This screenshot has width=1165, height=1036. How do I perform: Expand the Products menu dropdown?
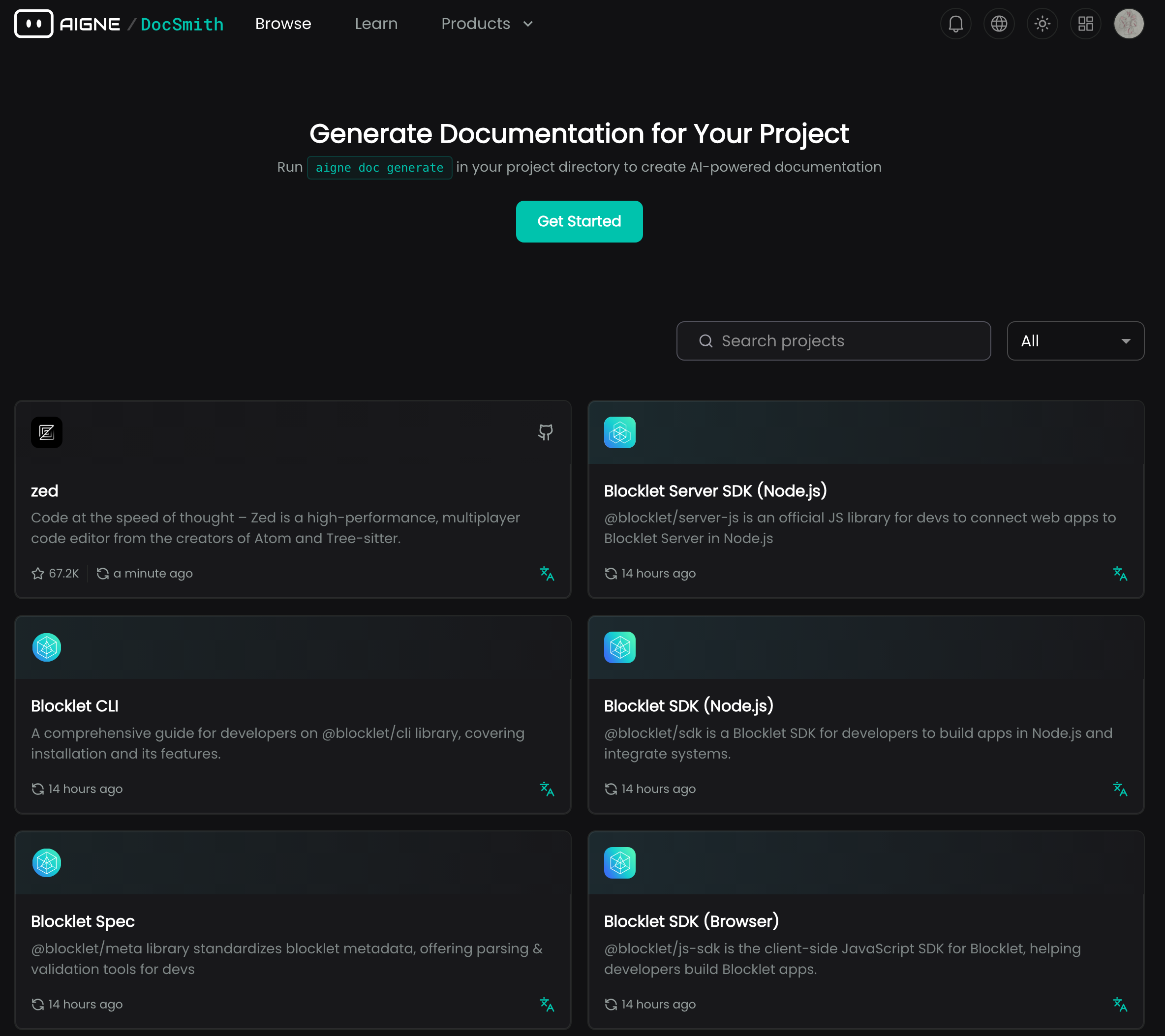487,24
